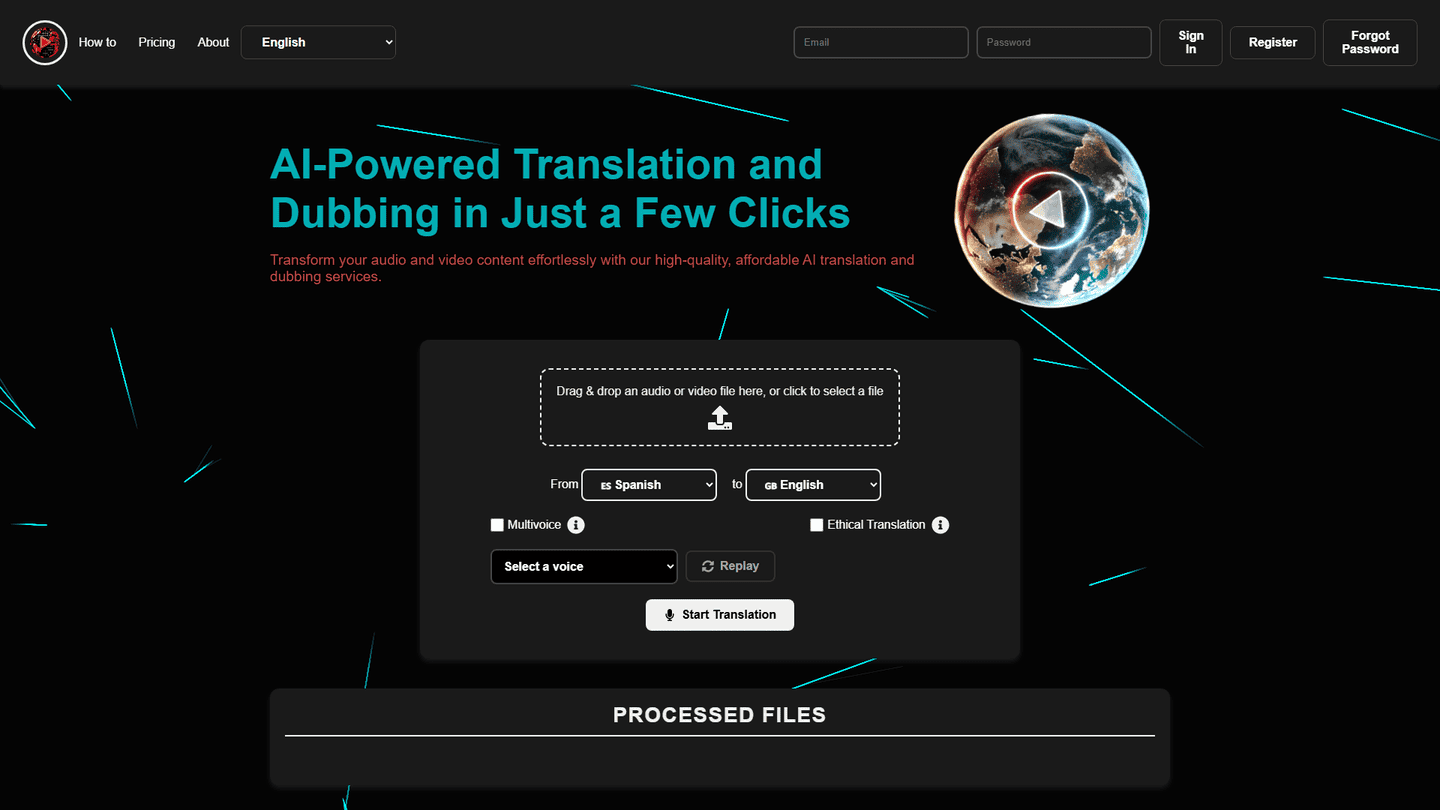Open Multivoice info tooltip icon

coord(576,525)
